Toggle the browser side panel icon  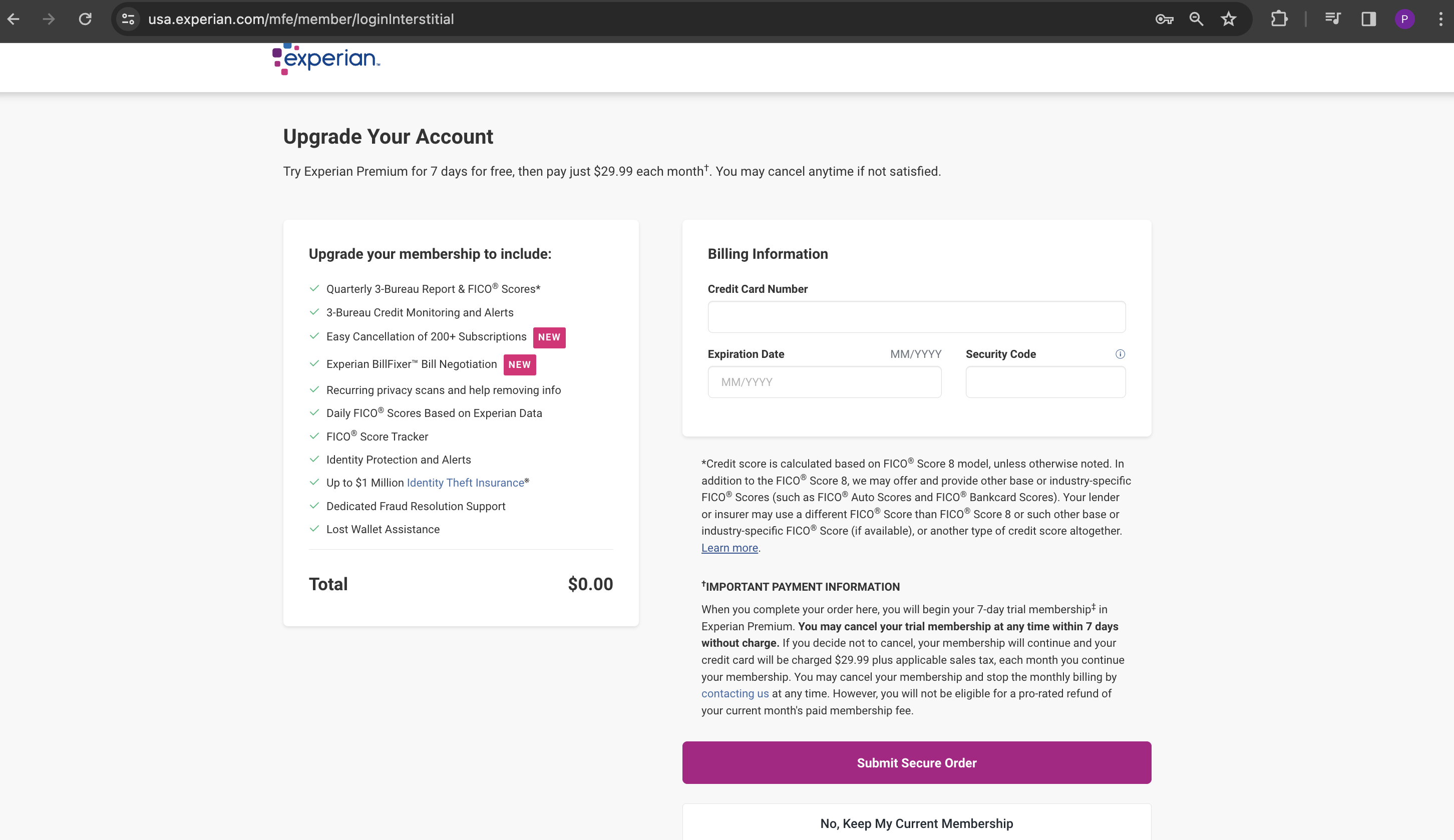(x=1368, y=19)
